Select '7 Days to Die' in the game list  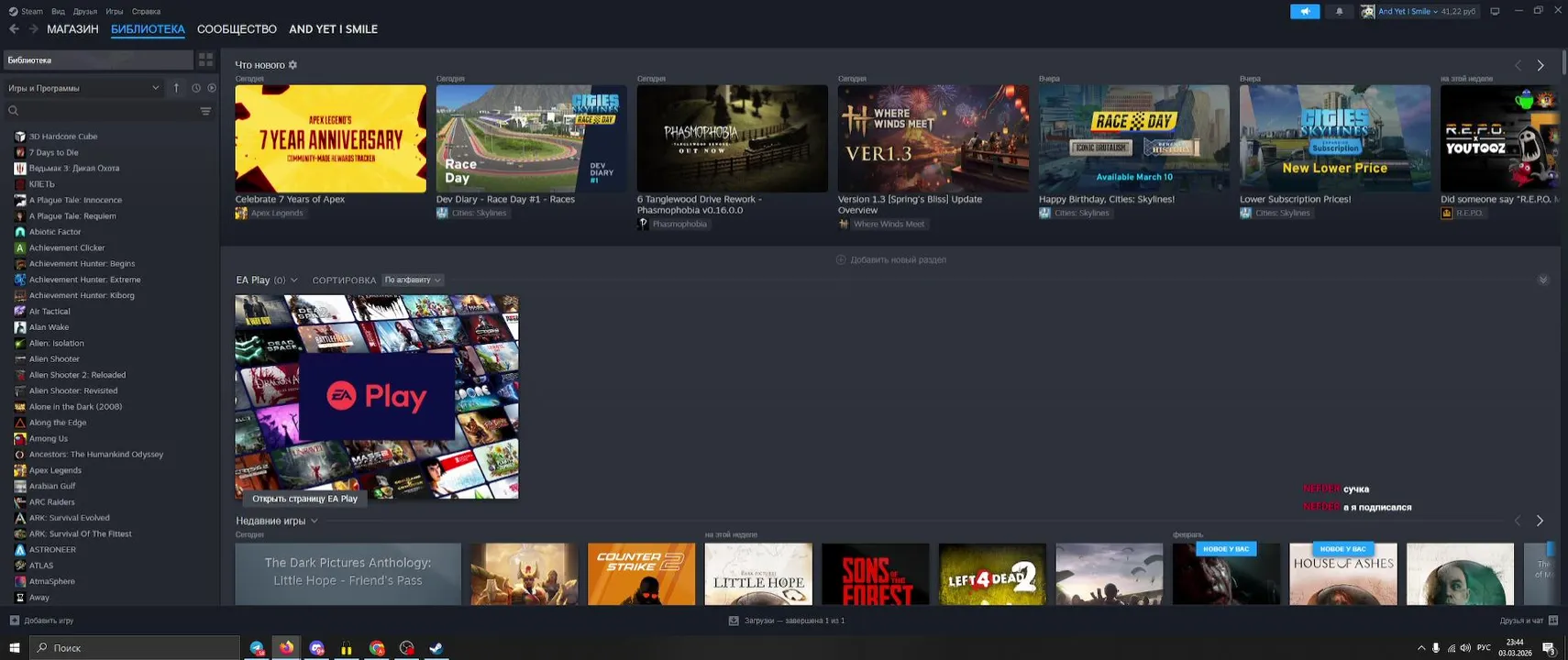pyautogui.click(x=53, y=152)
